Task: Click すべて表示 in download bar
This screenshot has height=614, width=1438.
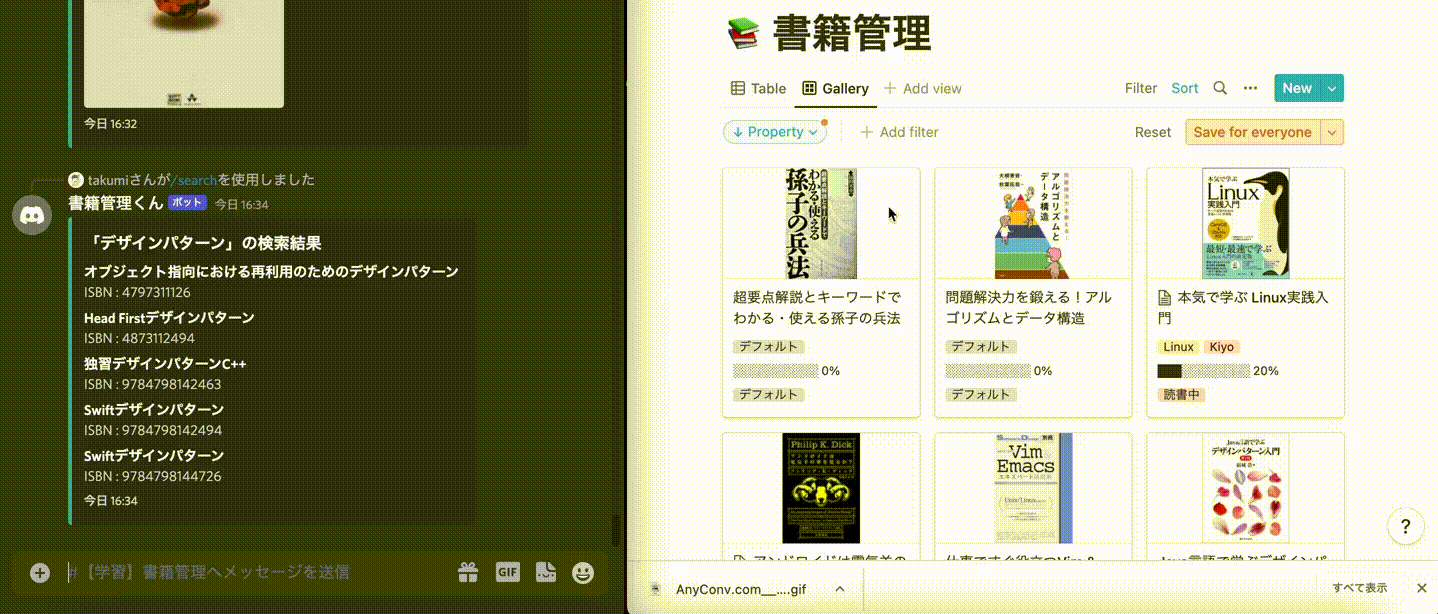Action: click(x=1359, y=588)
